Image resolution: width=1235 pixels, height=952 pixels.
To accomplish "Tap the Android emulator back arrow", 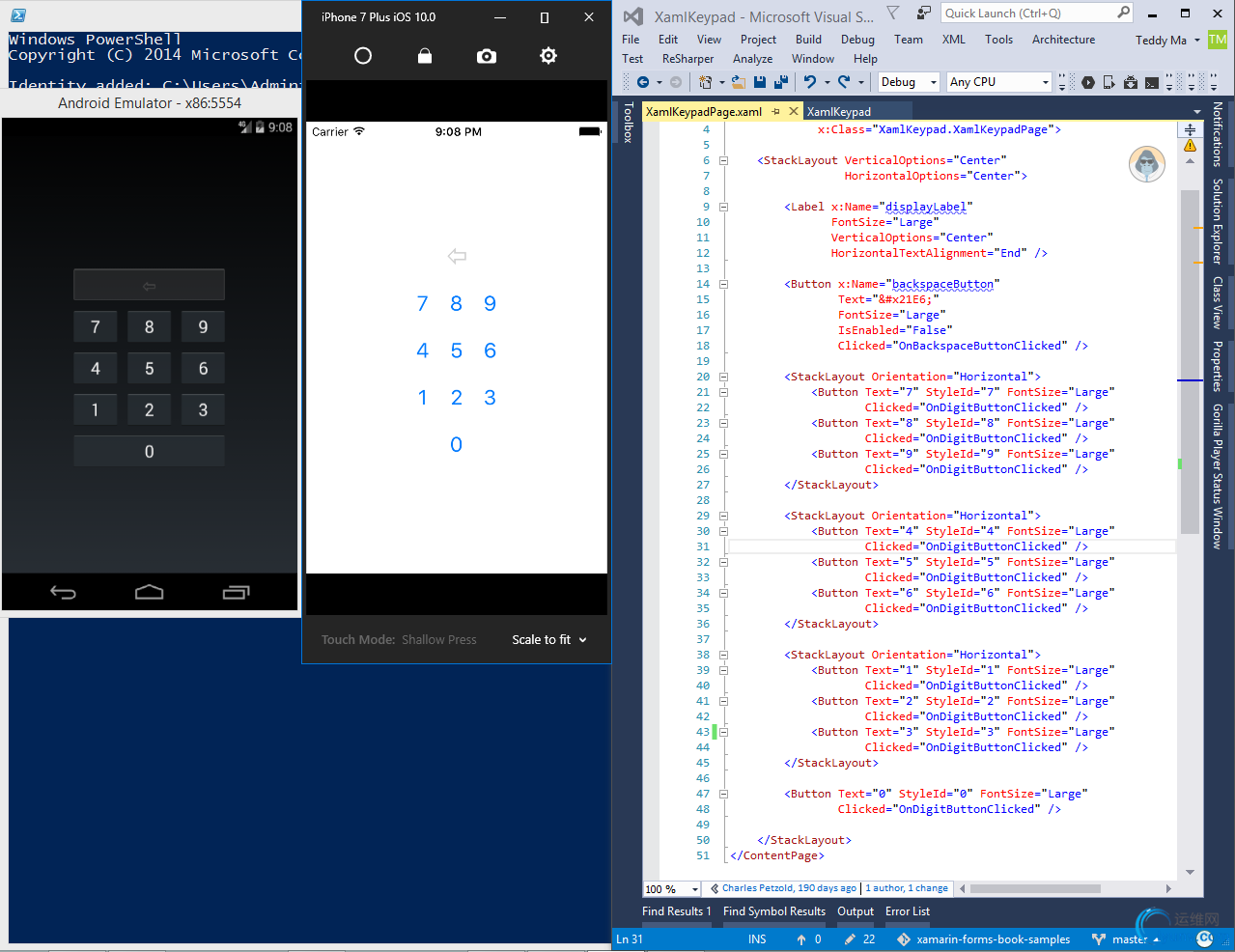I will [63, 592].
